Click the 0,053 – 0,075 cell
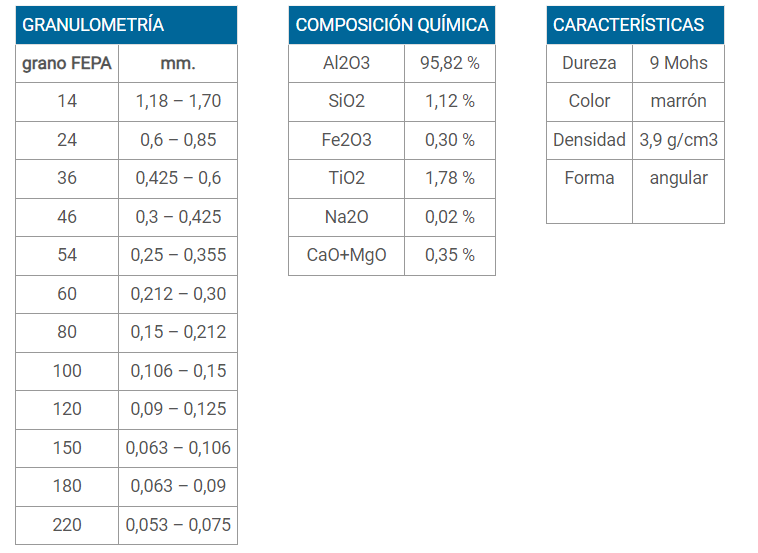The width and height of the screenshot is (758, 553). tap(178, 525)
